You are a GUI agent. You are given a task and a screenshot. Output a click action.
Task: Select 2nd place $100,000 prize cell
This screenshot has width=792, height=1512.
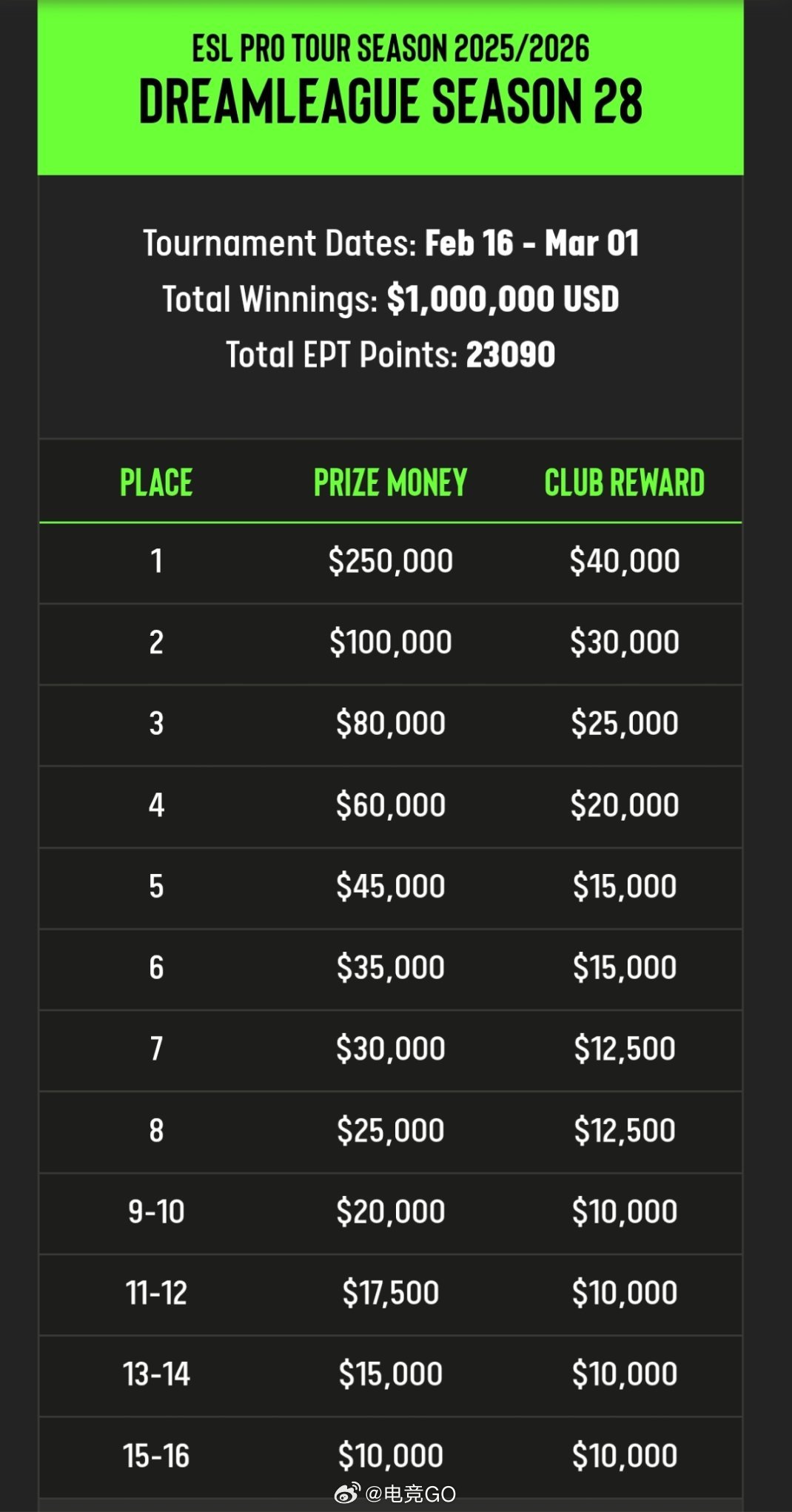[391, 642]
